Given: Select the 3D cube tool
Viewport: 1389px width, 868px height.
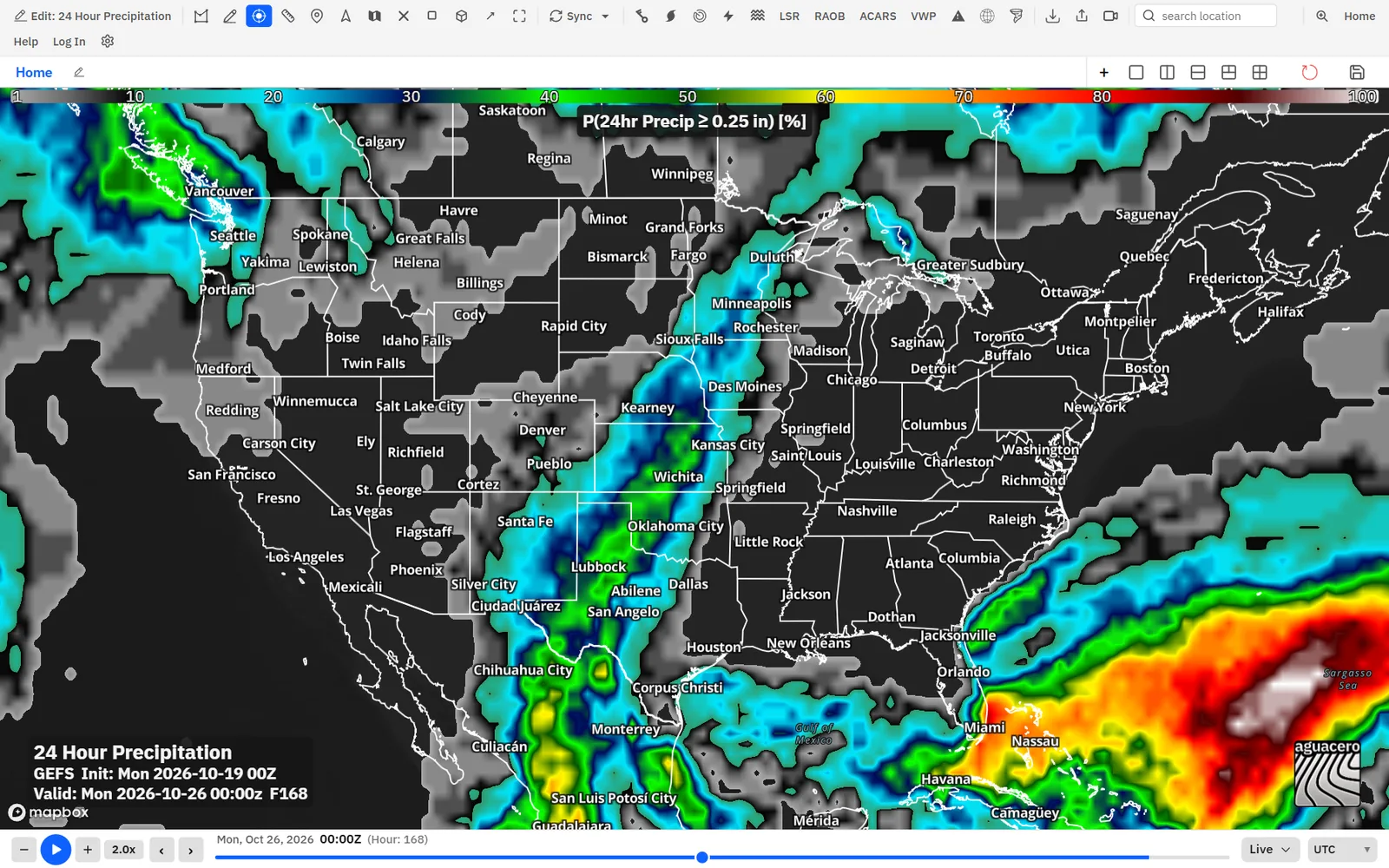Looking at the screenshot, I should pos(462,16).
